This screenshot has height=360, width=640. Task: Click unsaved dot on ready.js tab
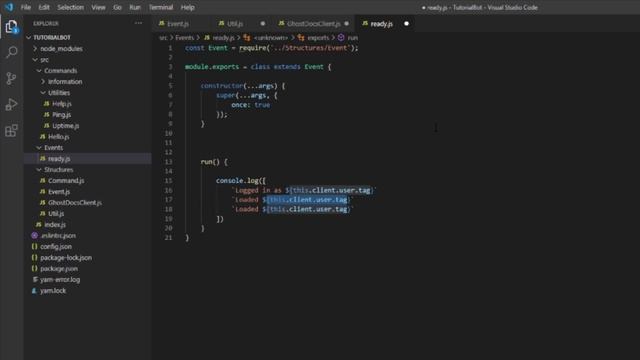(x=406, y=24)
